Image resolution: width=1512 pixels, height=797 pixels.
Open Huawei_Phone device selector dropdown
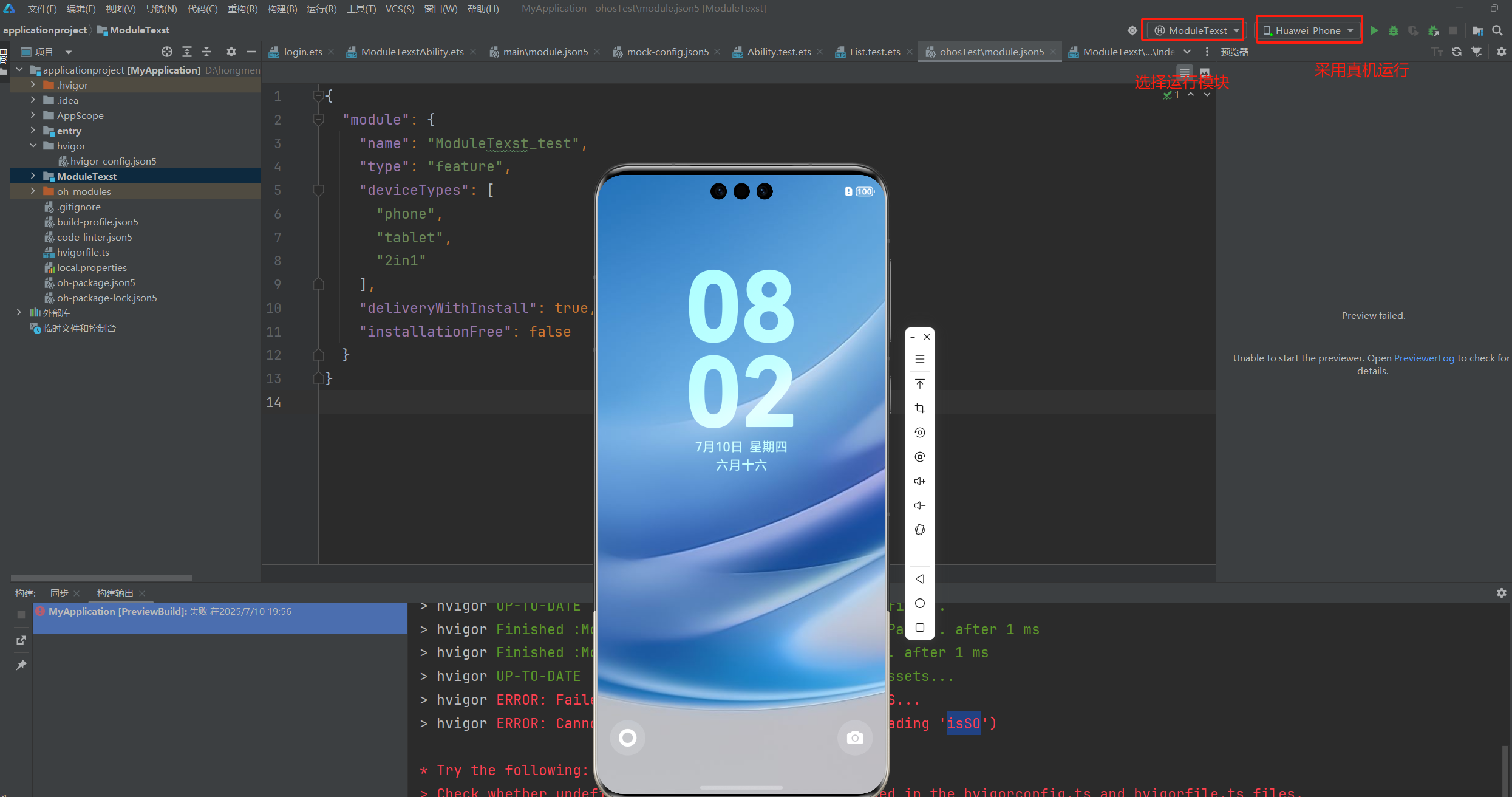pyautogui.click(x=1308, y=30)
